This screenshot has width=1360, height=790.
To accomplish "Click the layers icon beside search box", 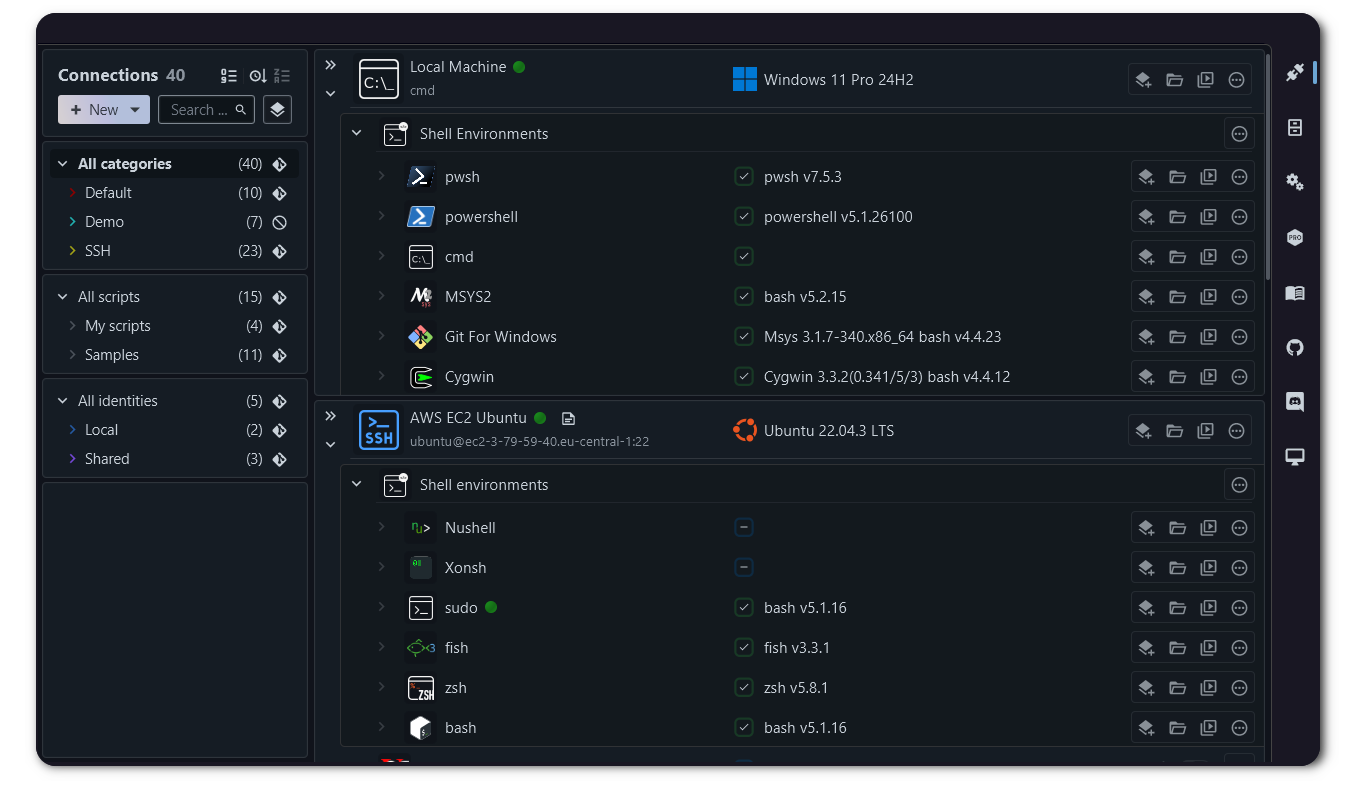I will coord(277,110).
